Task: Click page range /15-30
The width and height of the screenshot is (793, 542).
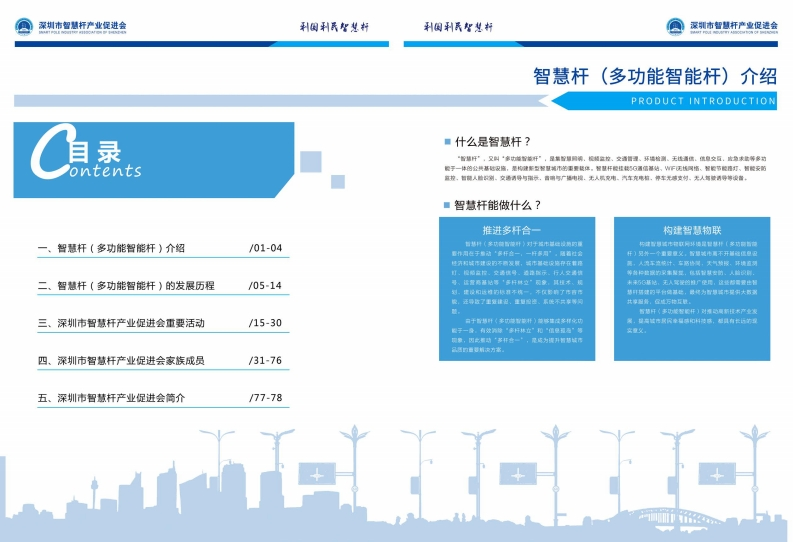Action: point(266,323)
